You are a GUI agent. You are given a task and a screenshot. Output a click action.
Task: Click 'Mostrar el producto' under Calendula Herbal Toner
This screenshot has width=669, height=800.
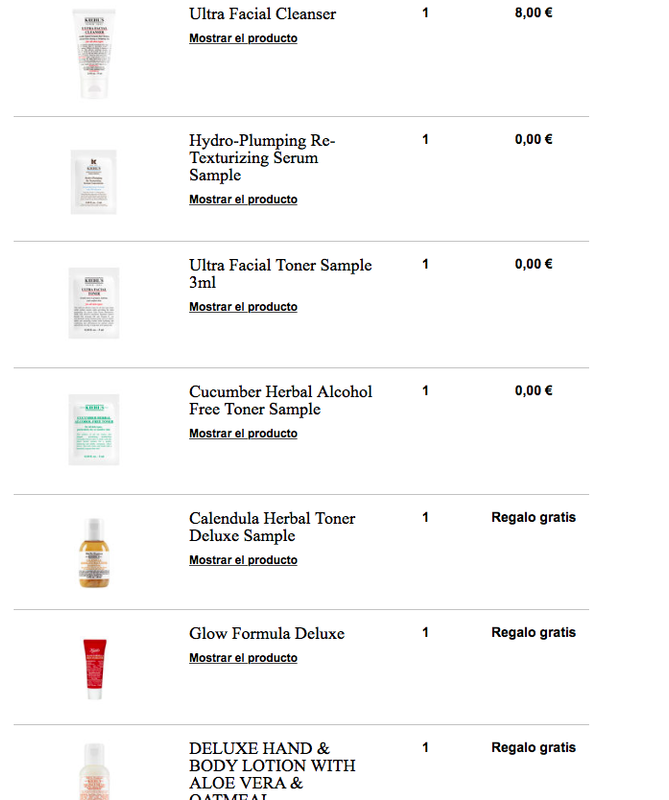[x=243, y=560]
